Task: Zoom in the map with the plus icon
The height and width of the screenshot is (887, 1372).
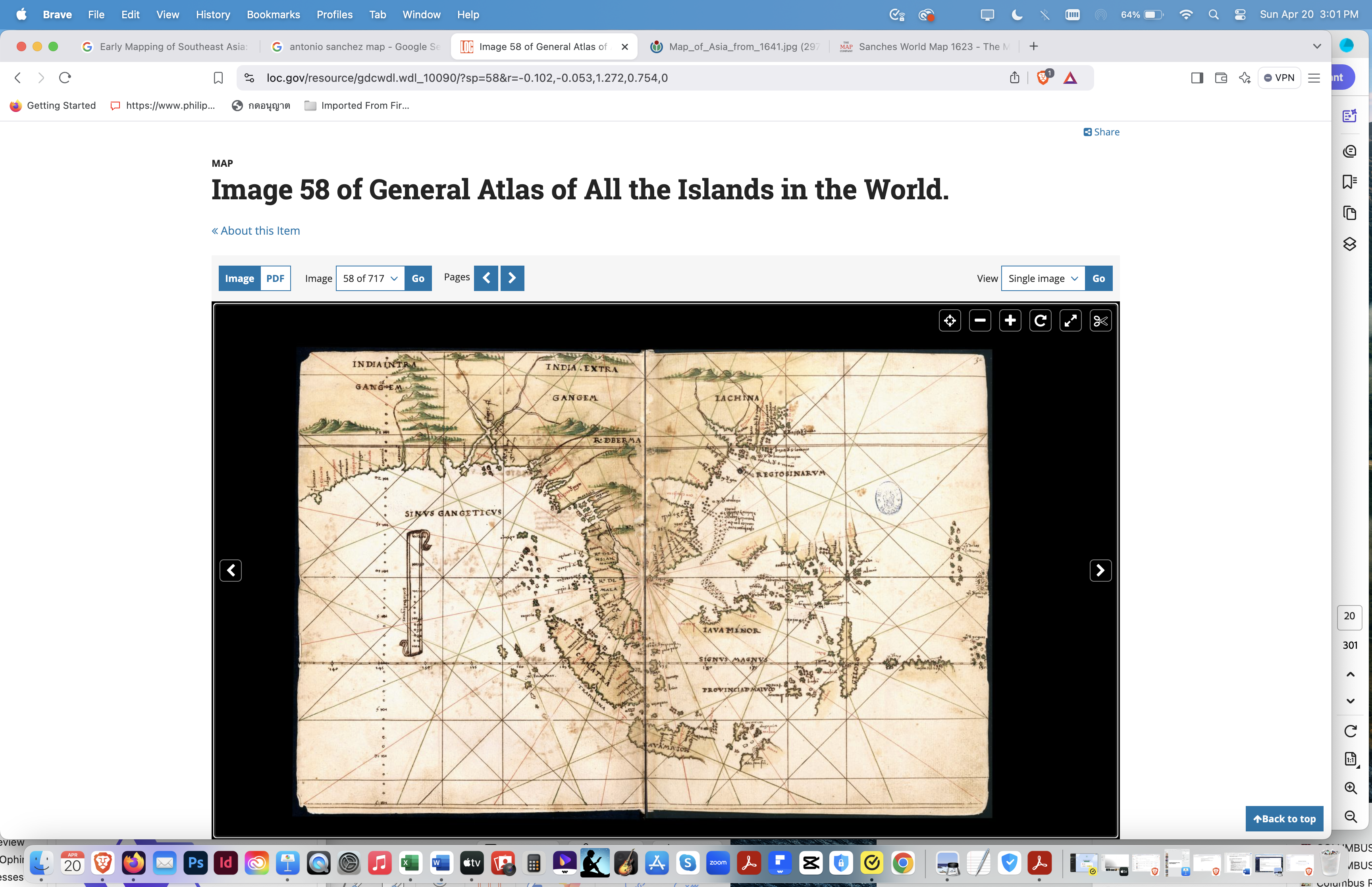Action: pos(1010,321)
